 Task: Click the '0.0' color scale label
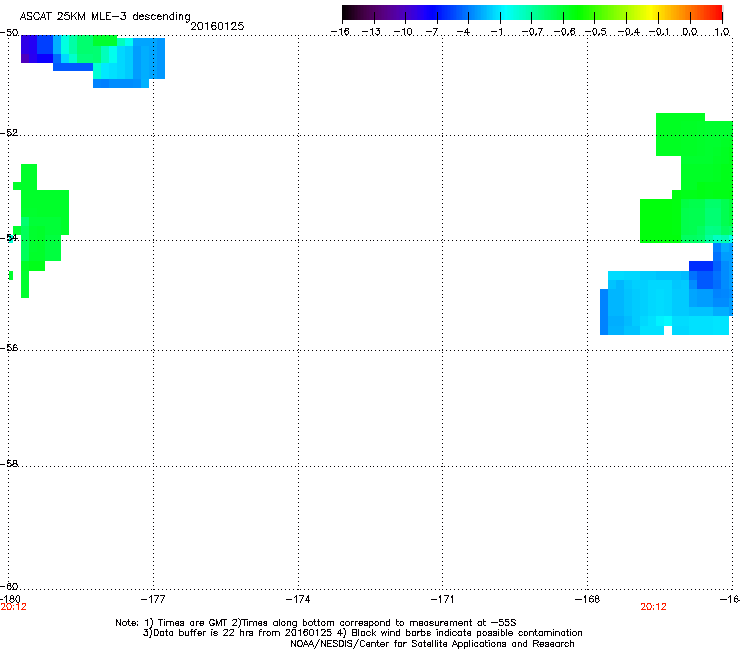[x=690, y=32]
